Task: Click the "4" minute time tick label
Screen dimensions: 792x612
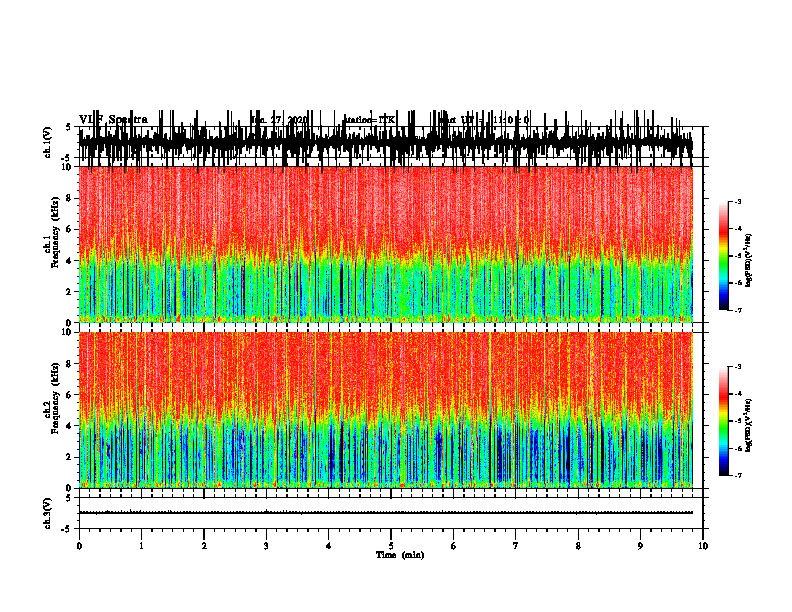Action: point(329,546)
